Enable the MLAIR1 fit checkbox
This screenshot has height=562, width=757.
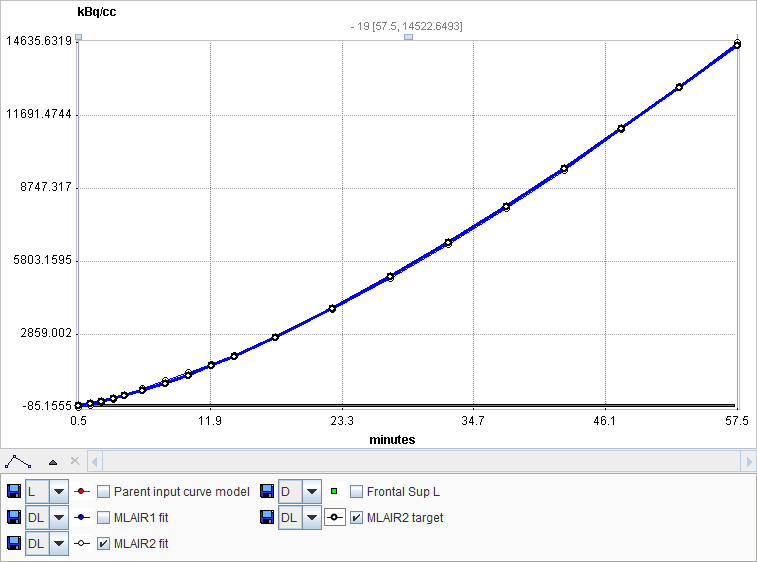(103, 518)
